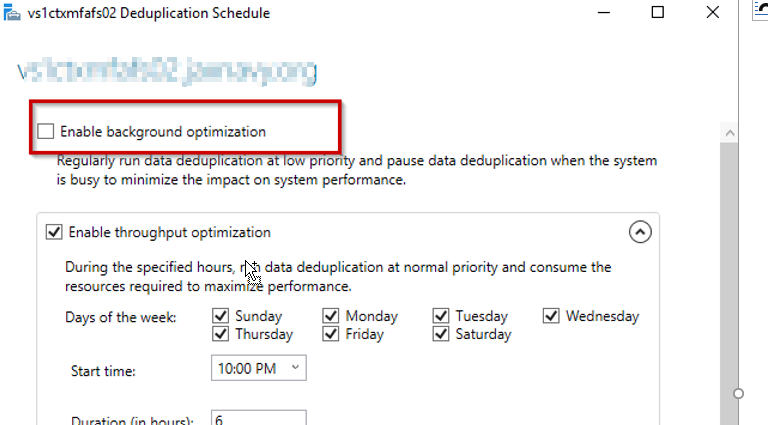Viewport: 768px width, 425px height.
Task: Click the scrollbar up arrow
Action: pos(730,133)
